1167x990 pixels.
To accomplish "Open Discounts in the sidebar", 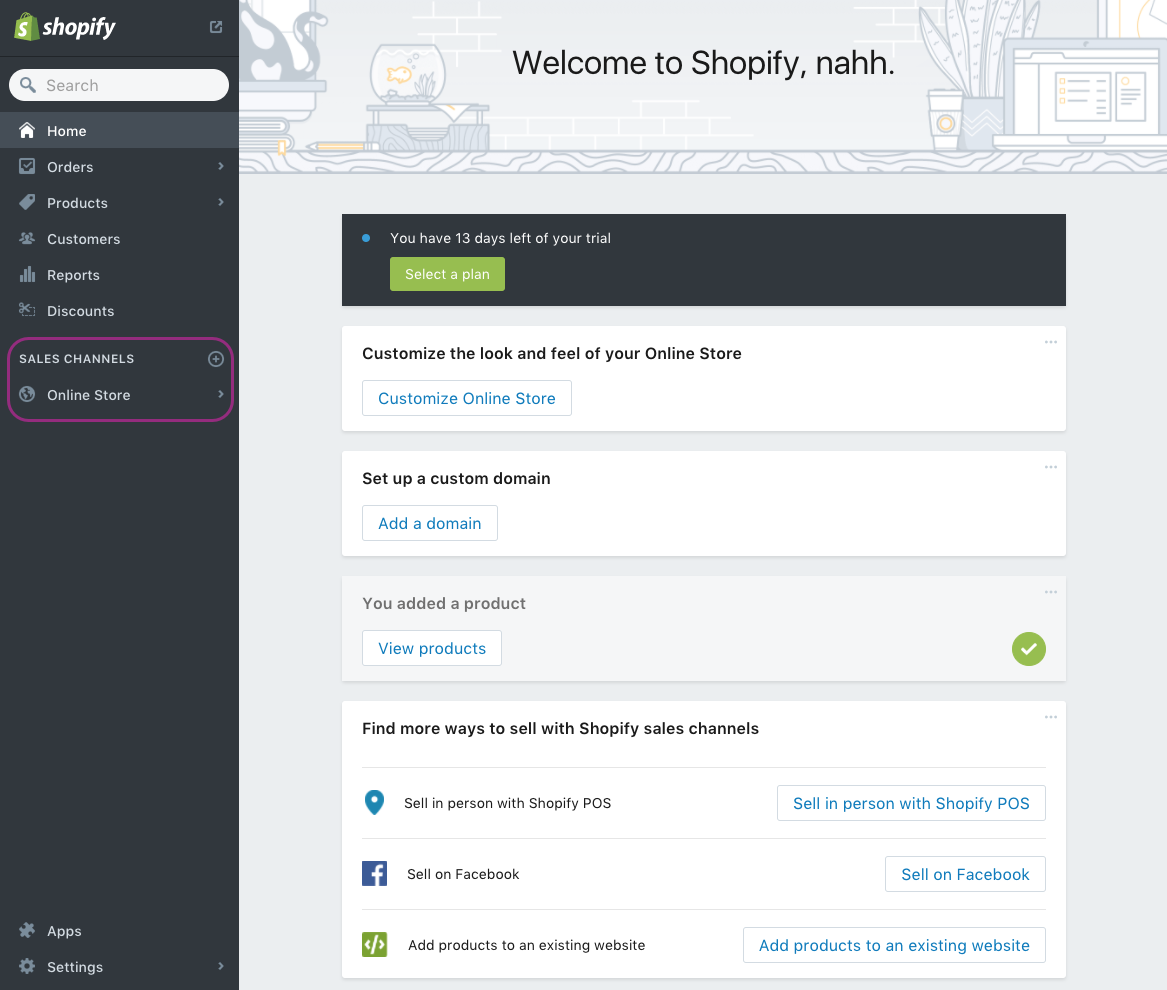I will (119, 310).
